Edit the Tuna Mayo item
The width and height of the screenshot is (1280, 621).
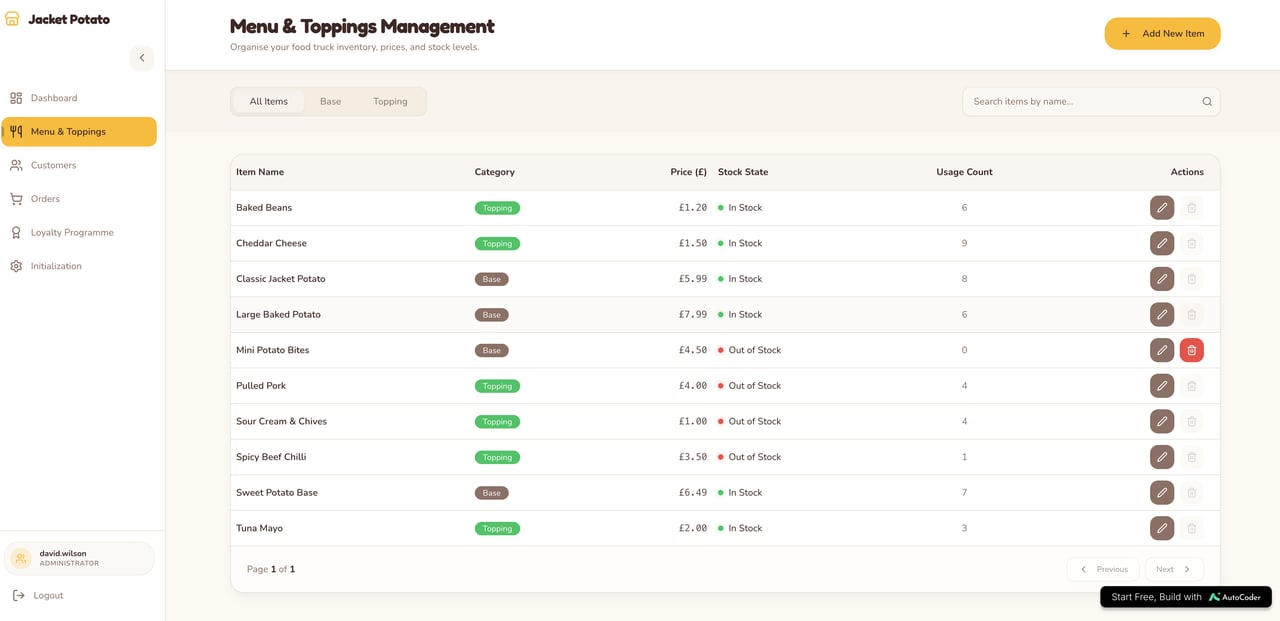pos(1161,528)
